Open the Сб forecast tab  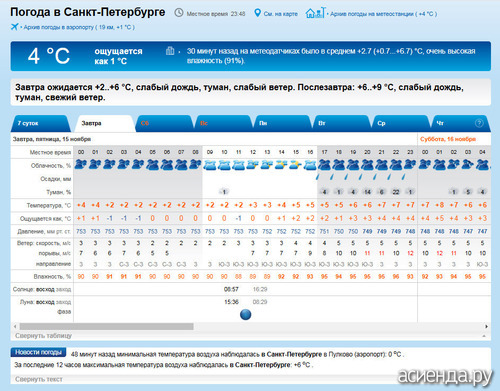(x=164, y=123)
